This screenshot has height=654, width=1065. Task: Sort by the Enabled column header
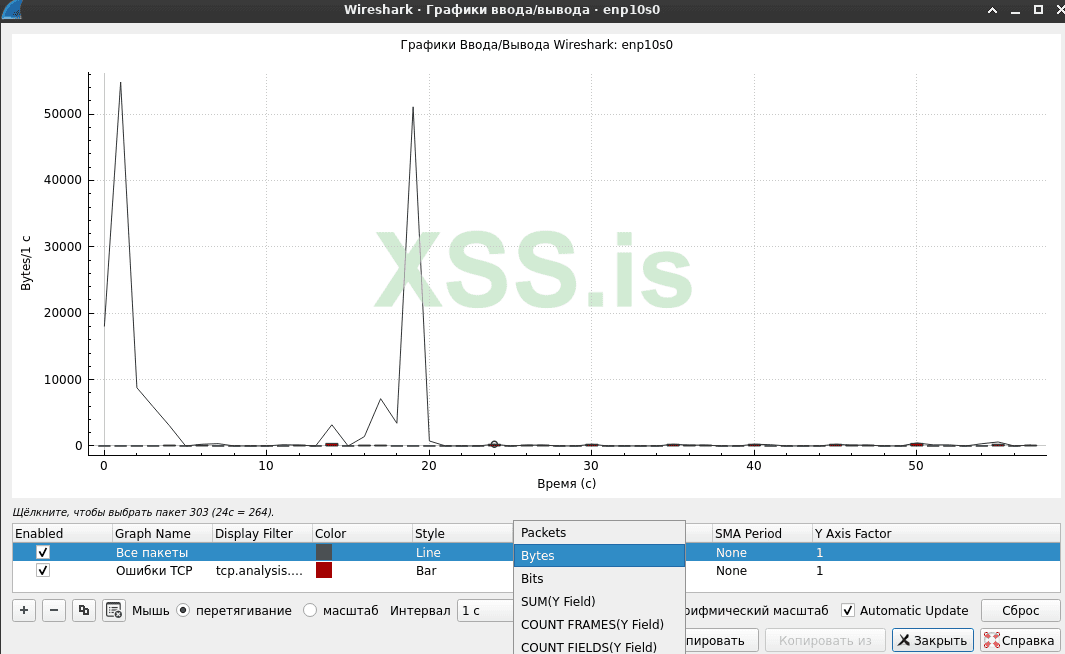point(62,533)
